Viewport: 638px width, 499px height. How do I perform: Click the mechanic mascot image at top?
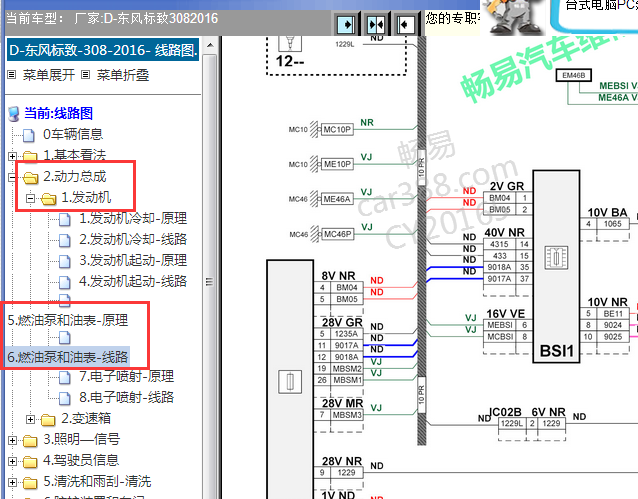(x=514, y=16)
